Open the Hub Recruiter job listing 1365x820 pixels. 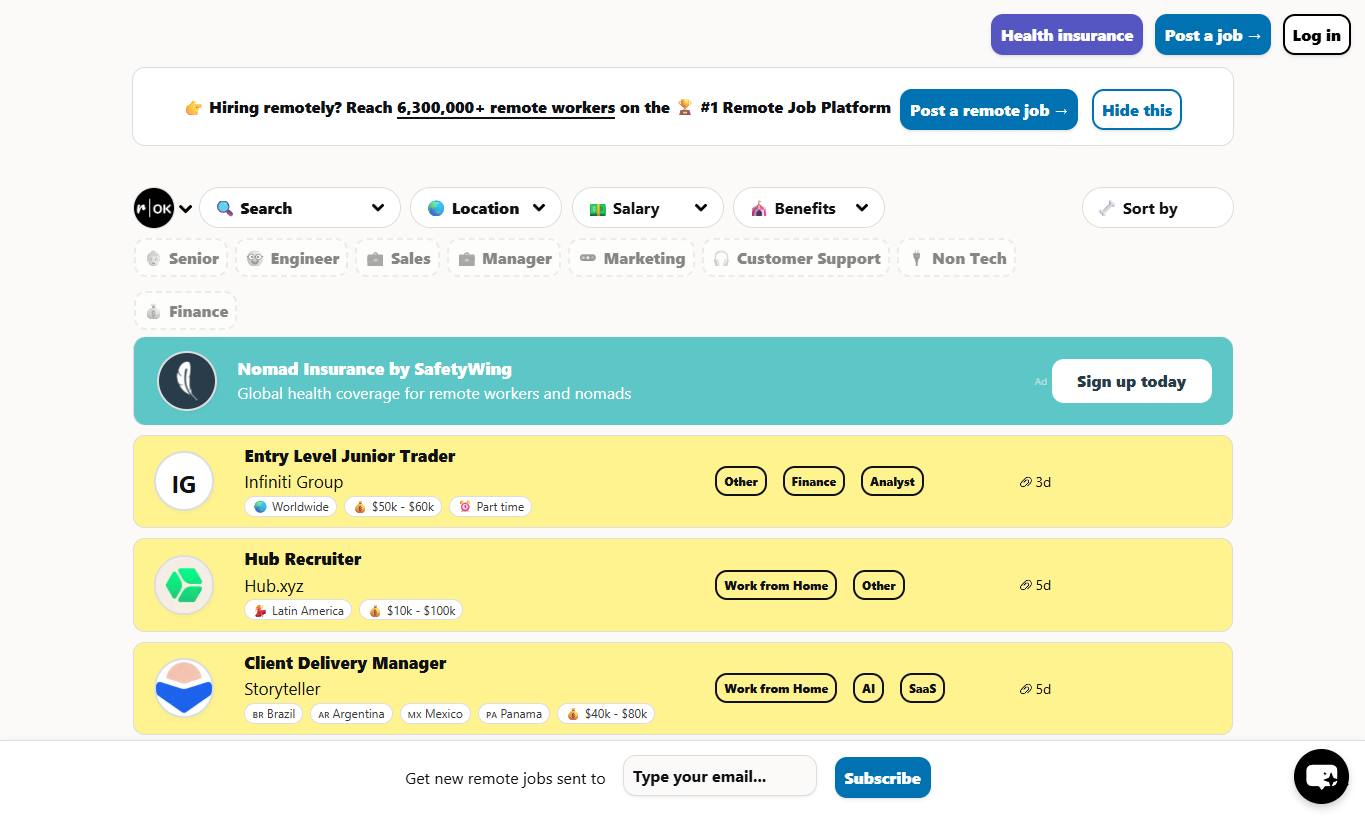pyautogui.click(x=303, y=559)
